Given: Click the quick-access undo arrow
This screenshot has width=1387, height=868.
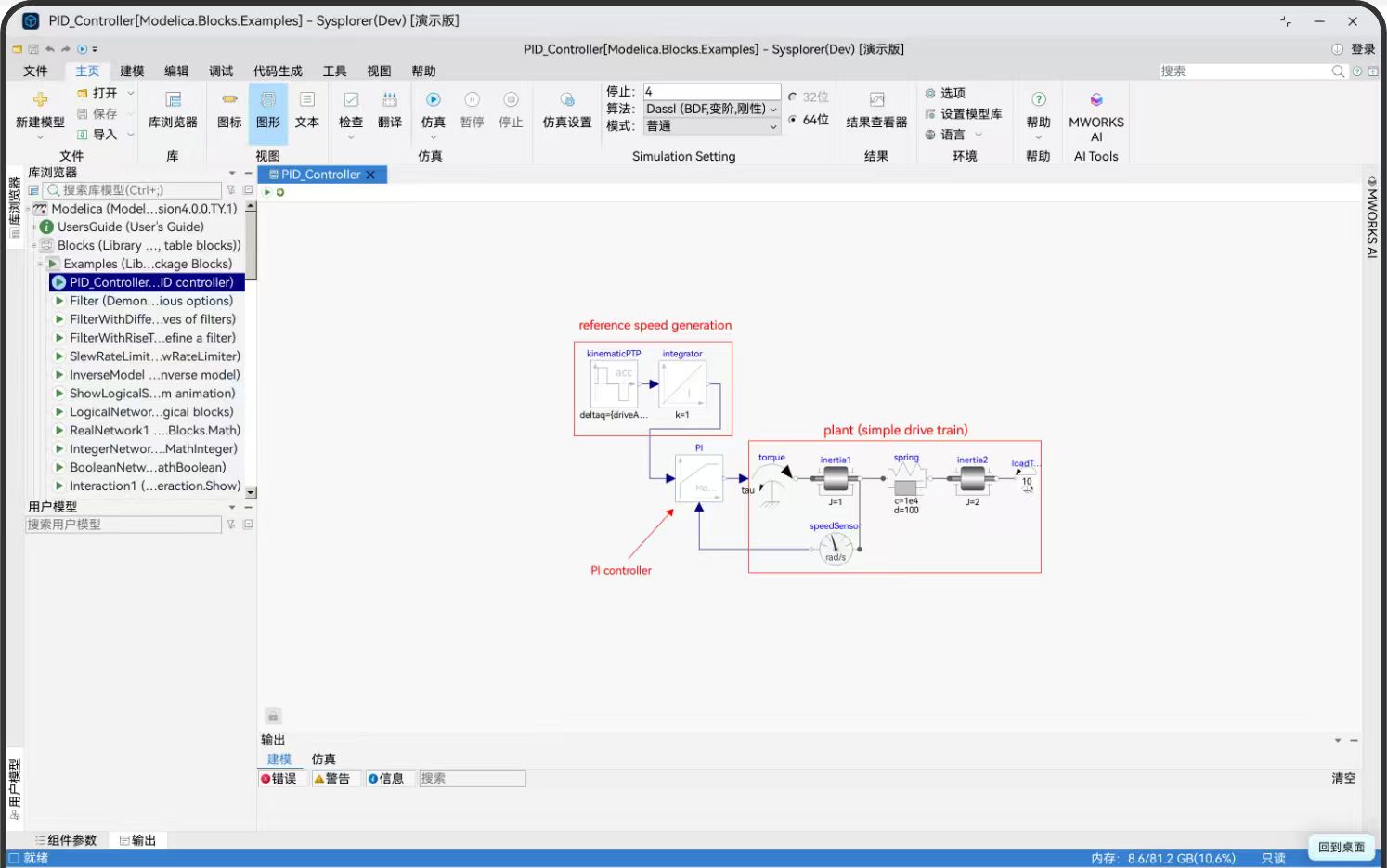Looking at the screenshot, I should (x=50, y=49).
